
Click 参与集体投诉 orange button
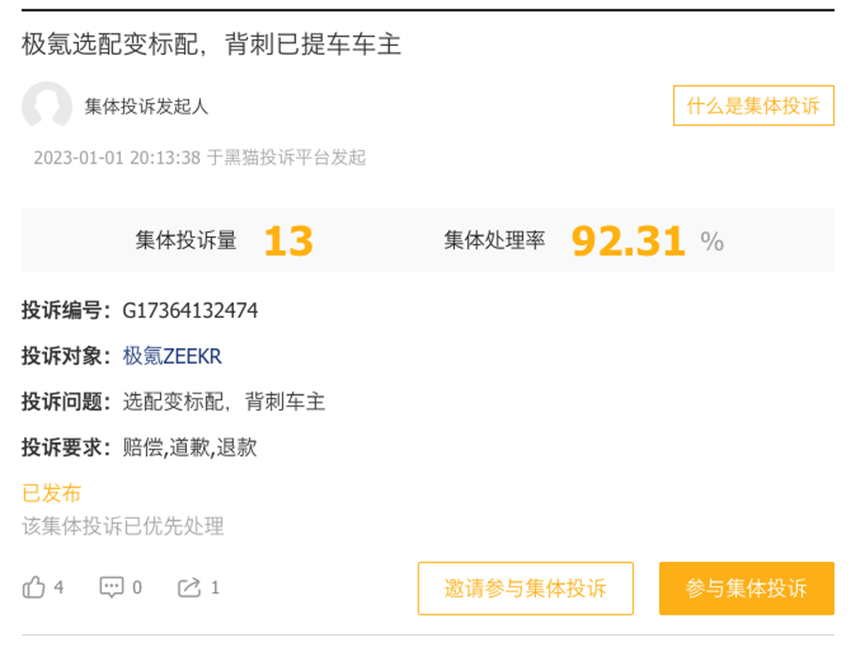(746, 588)
